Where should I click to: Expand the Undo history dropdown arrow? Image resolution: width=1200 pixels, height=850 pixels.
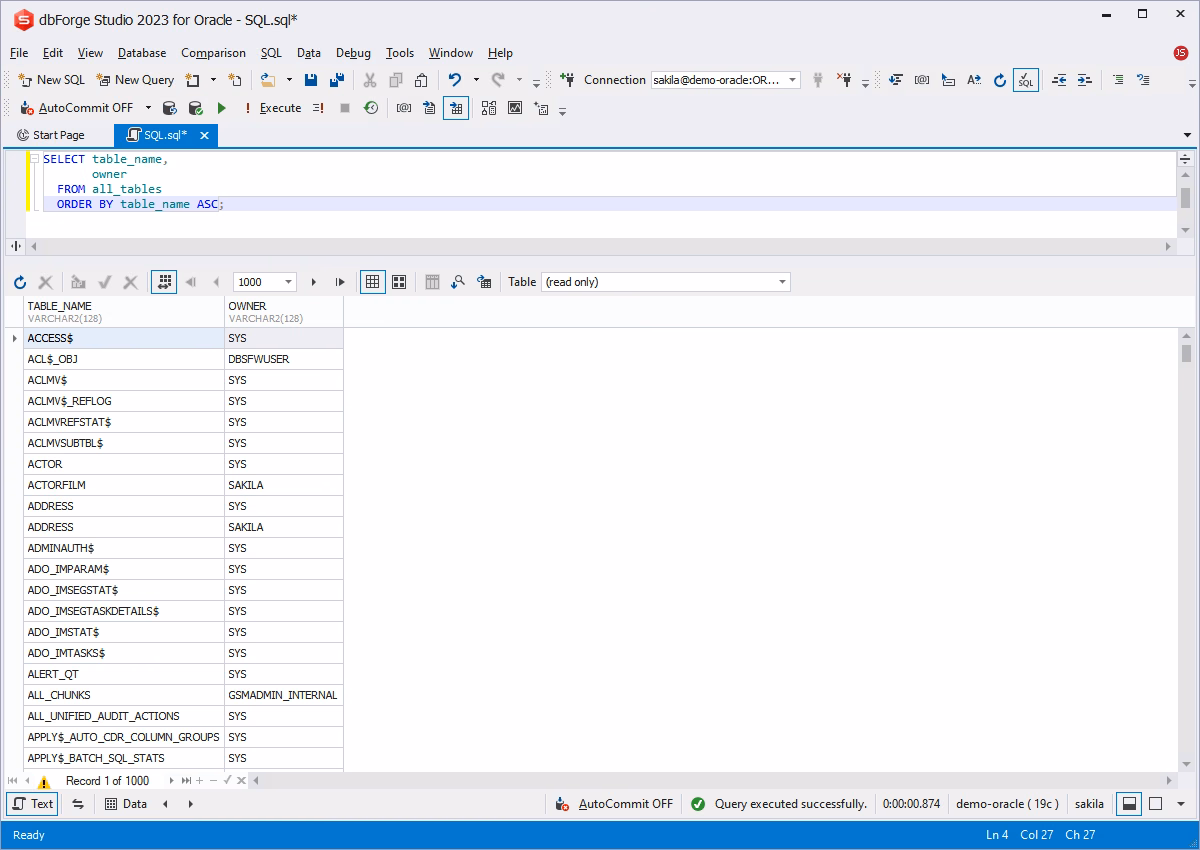pyautogui.click(x=476, y=80)
